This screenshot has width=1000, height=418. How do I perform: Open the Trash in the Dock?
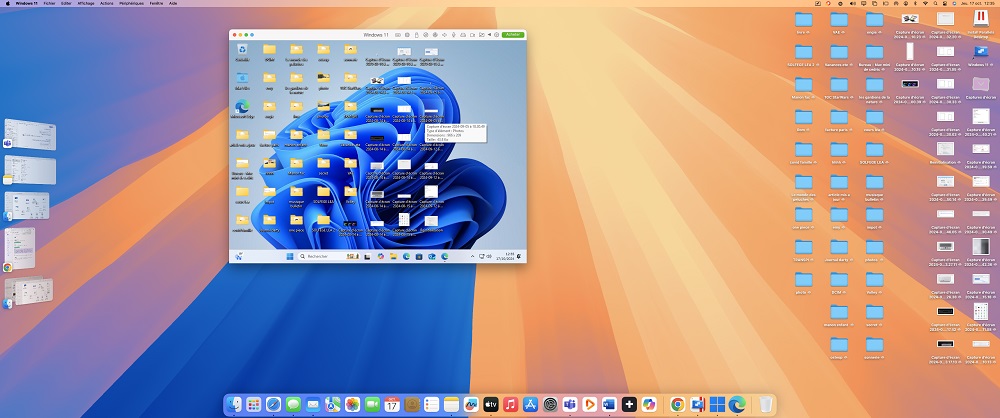[765, 404]
